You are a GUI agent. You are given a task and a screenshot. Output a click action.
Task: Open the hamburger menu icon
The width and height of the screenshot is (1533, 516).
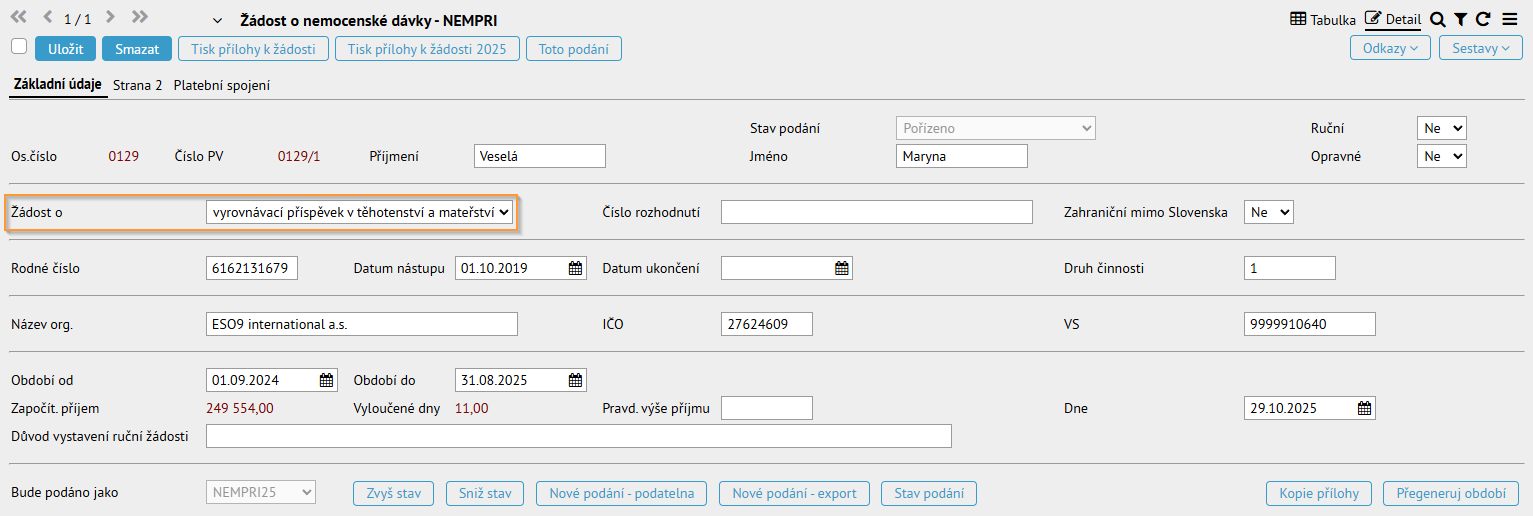coord(1509,19)
